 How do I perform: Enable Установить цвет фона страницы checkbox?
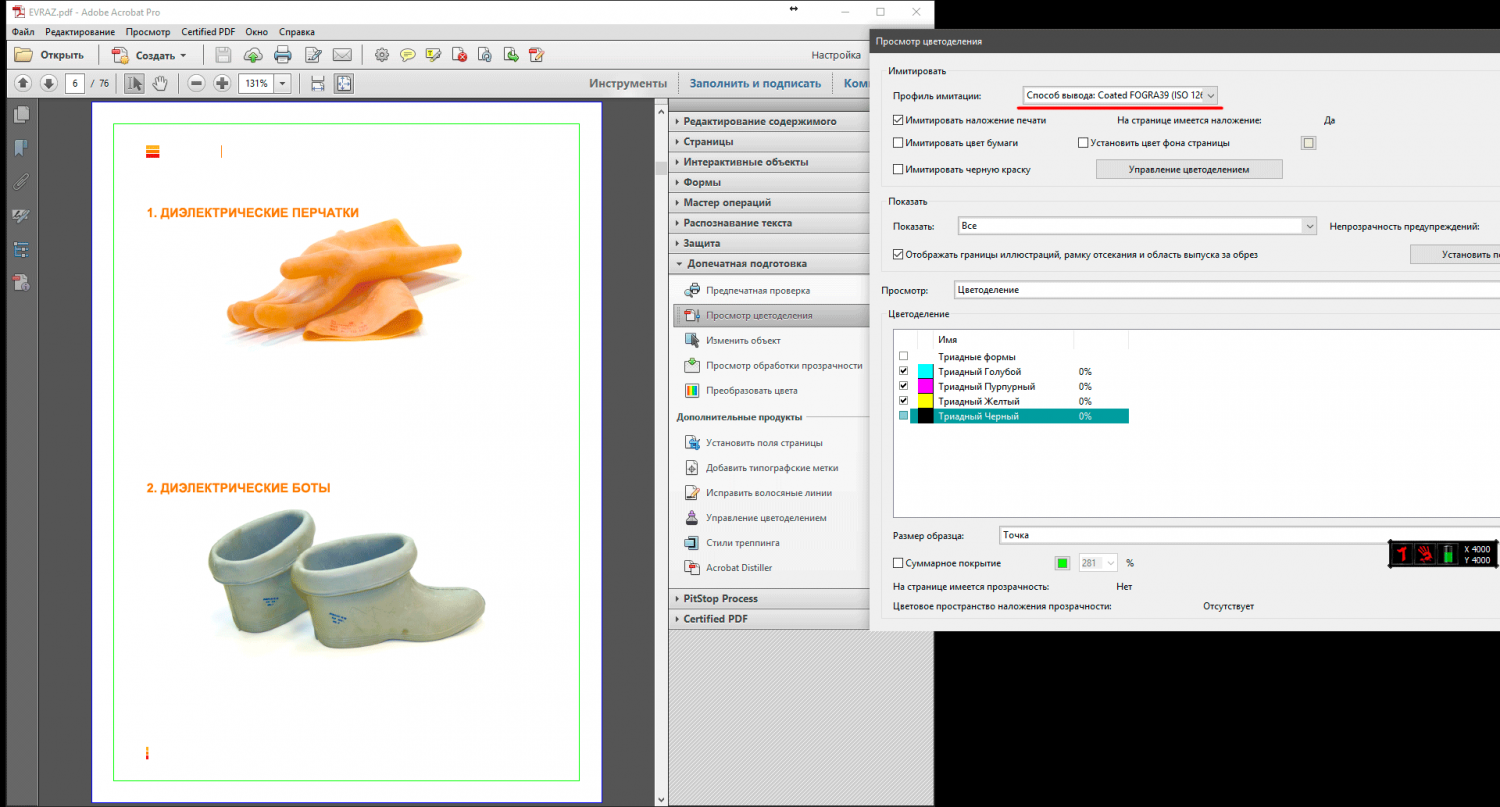point(1083,143)
